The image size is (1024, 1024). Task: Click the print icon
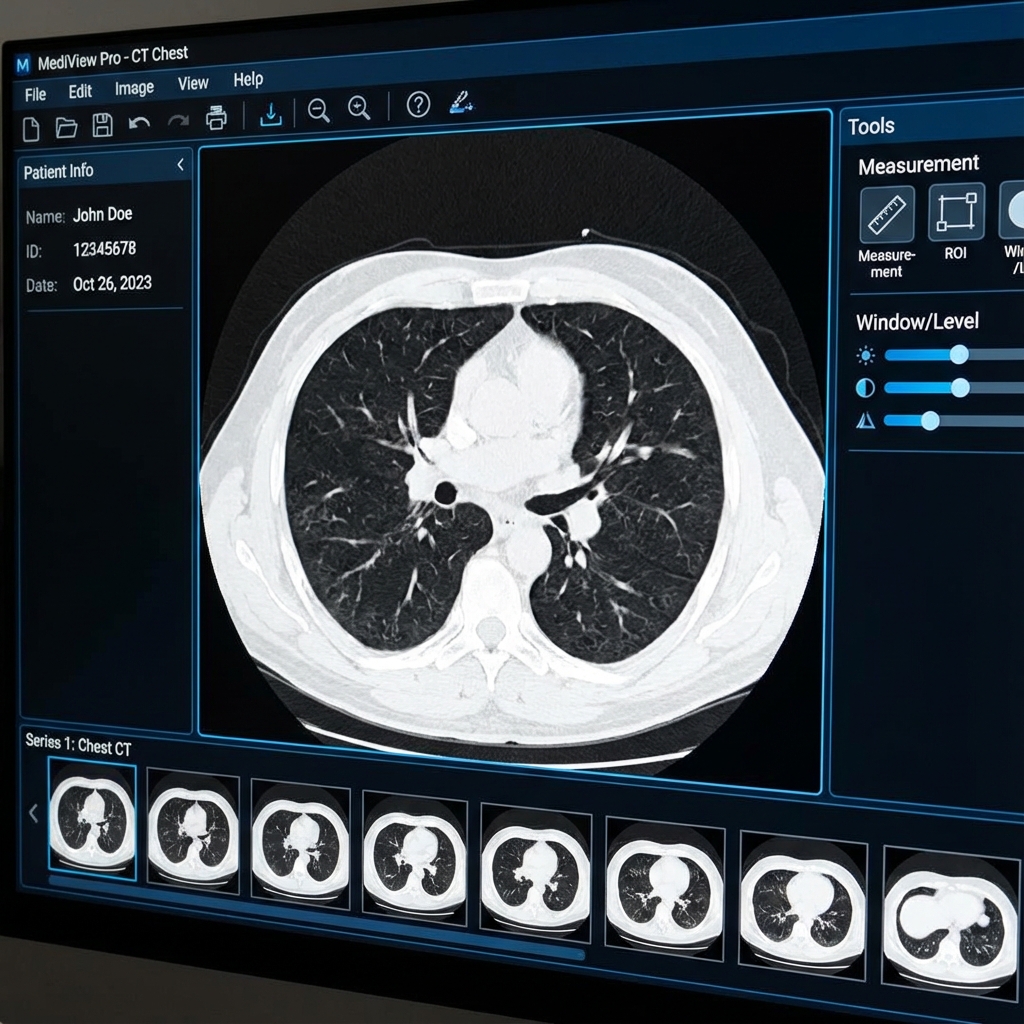tap(215, 116)
